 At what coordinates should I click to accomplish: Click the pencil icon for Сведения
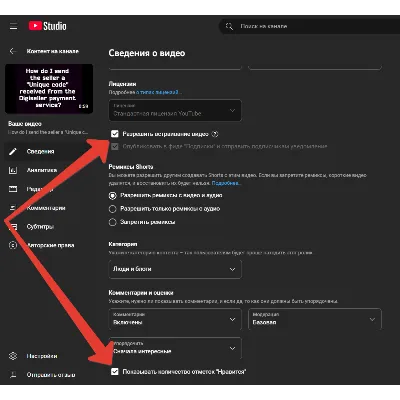[13, 152]
